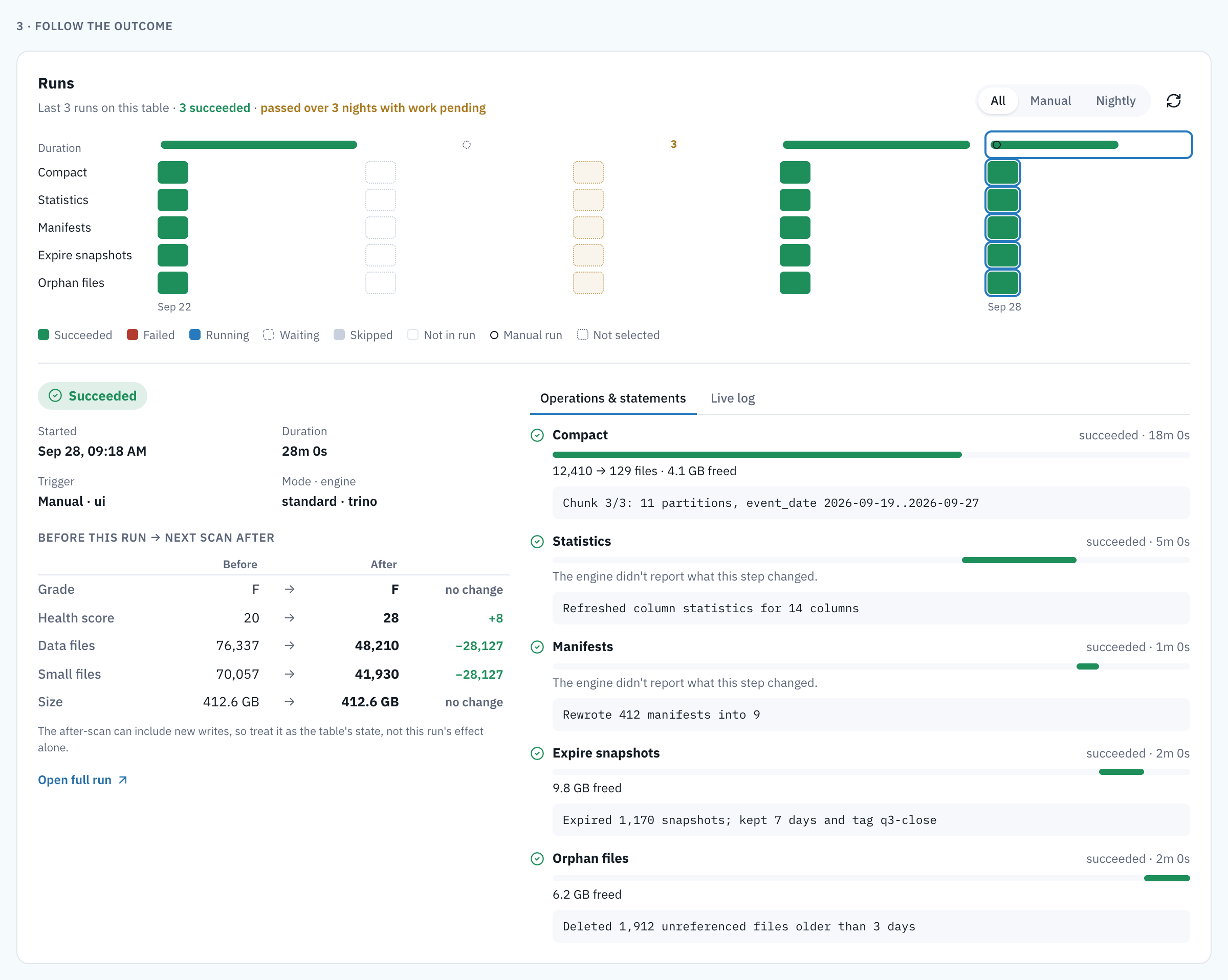Viewport: 1228px width, 980px height.
Task: Click 'Deleted 1,912 unreferenced files' statement
Action: click(x=870, y=926)
